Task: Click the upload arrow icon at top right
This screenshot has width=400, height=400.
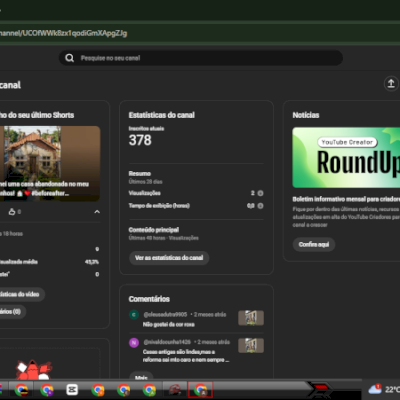Action: (x=391, y=83)
